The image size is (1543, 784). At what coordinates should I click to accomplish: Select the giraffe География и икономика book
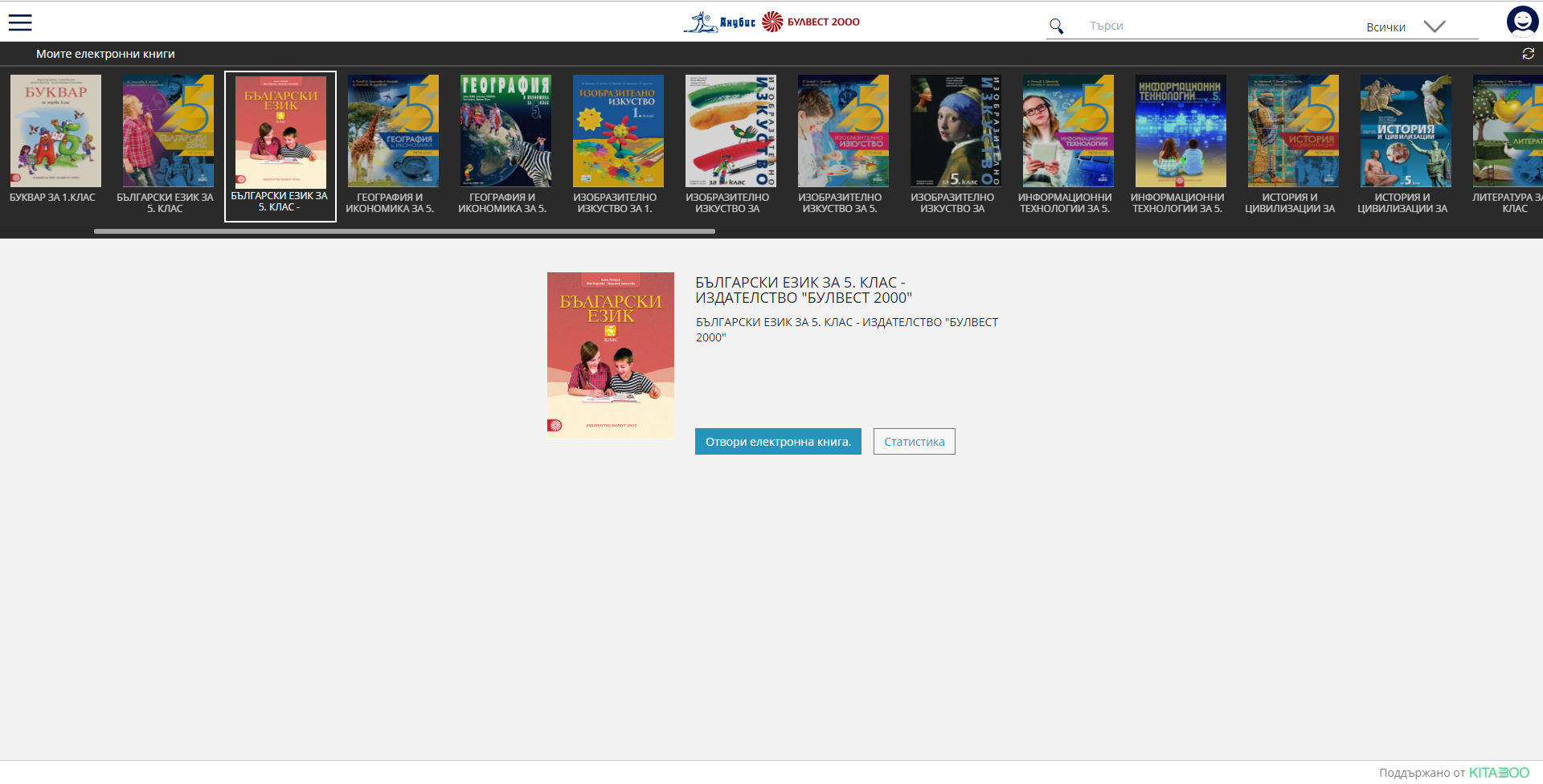tap(393, 131)
